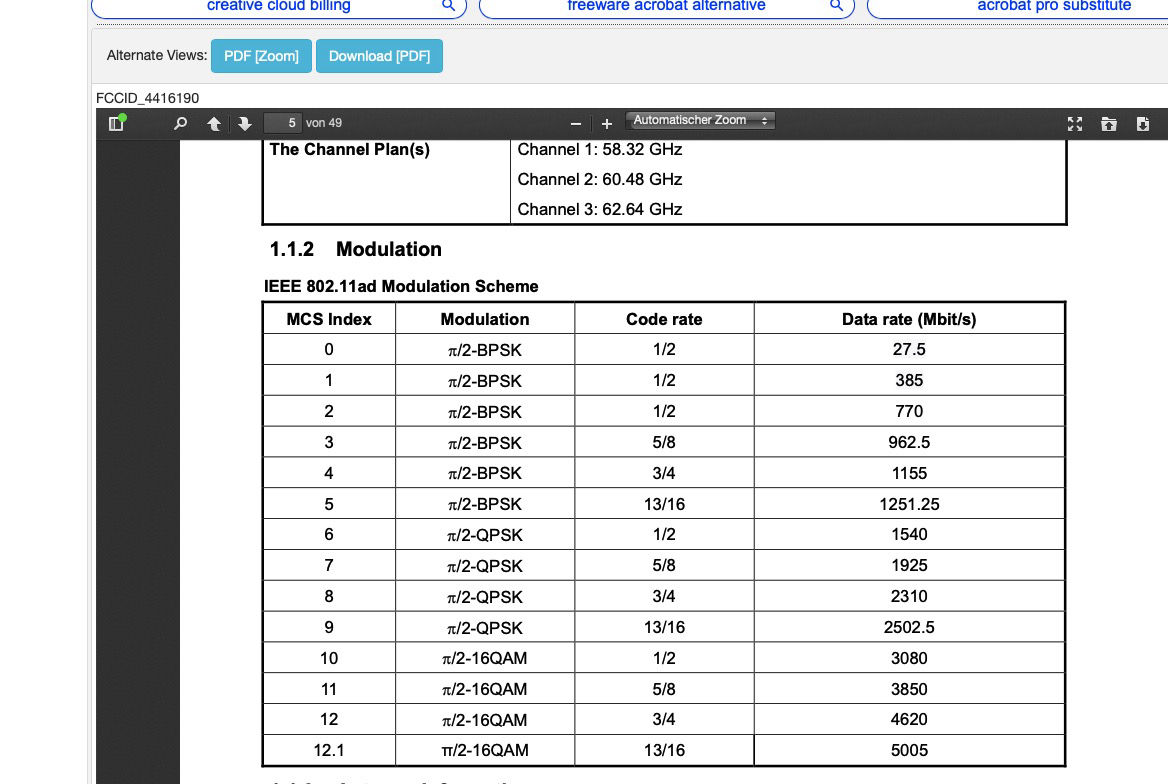Click the data rate cell '1540'

909,534
